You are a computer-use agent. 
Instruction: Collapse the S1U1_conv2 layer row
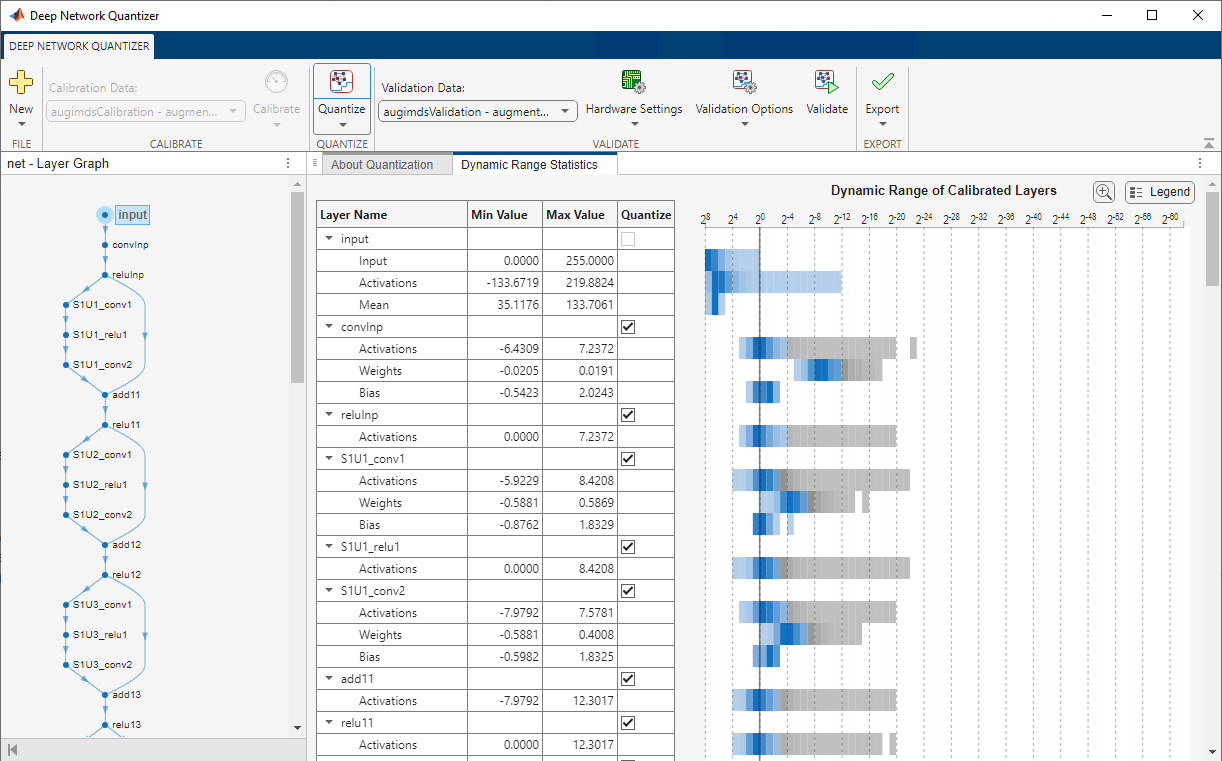(329, 591)
